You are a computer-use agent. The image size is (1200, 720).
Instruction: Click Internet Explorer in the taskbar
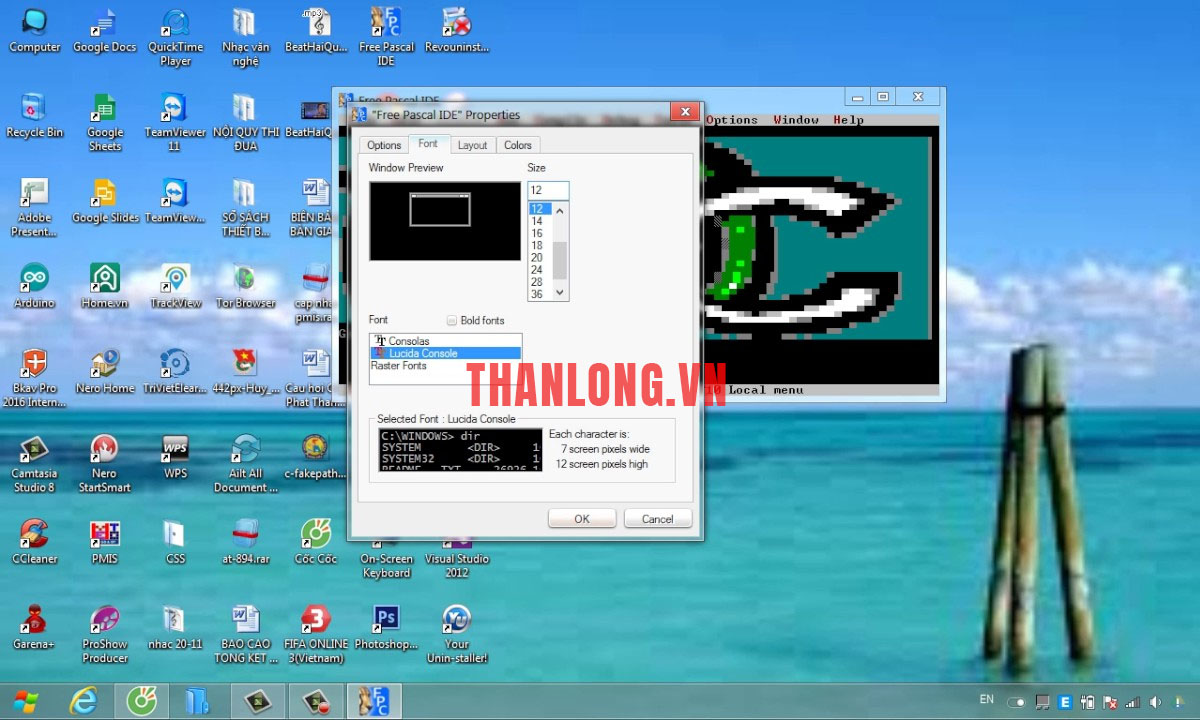[x=83, y=701]
